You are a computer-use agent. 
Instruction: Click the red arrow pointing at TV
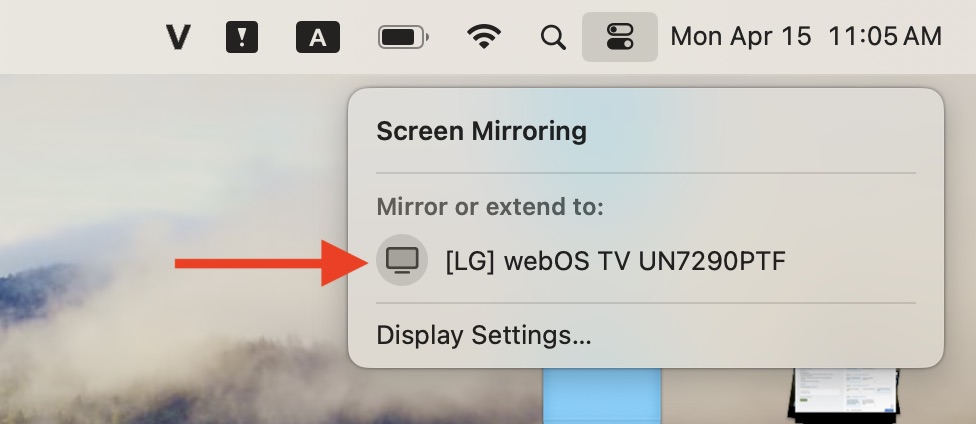coord(272,263)
